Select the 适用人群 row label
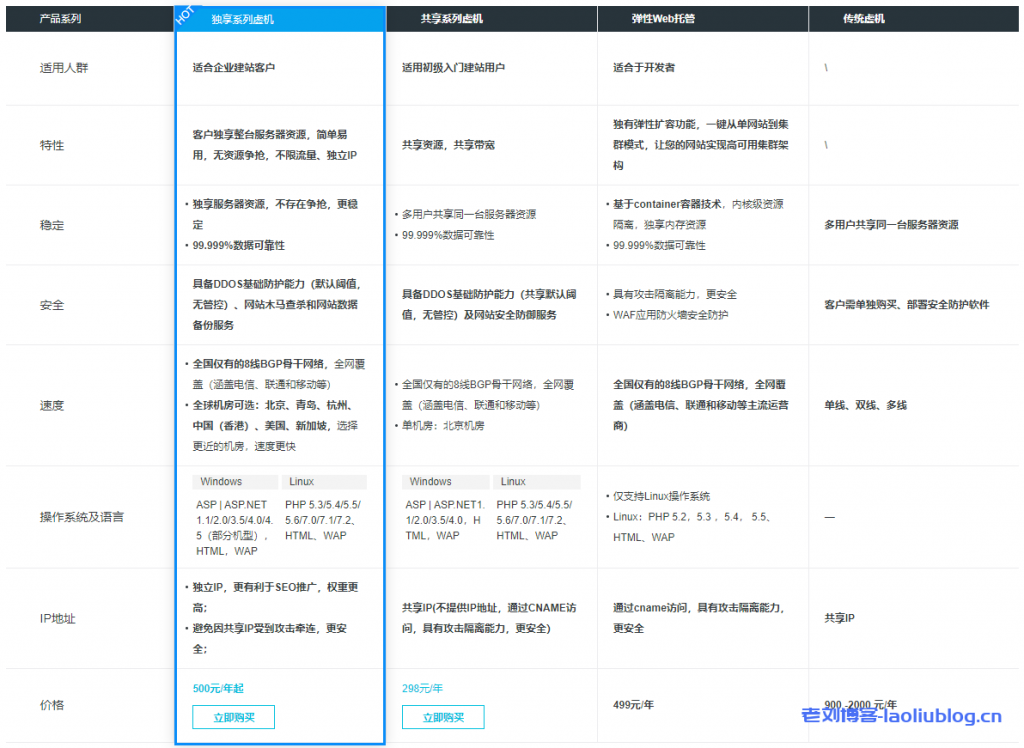Screen dimensions: 1024x748 pyautogui.click(x=64, y=68)
